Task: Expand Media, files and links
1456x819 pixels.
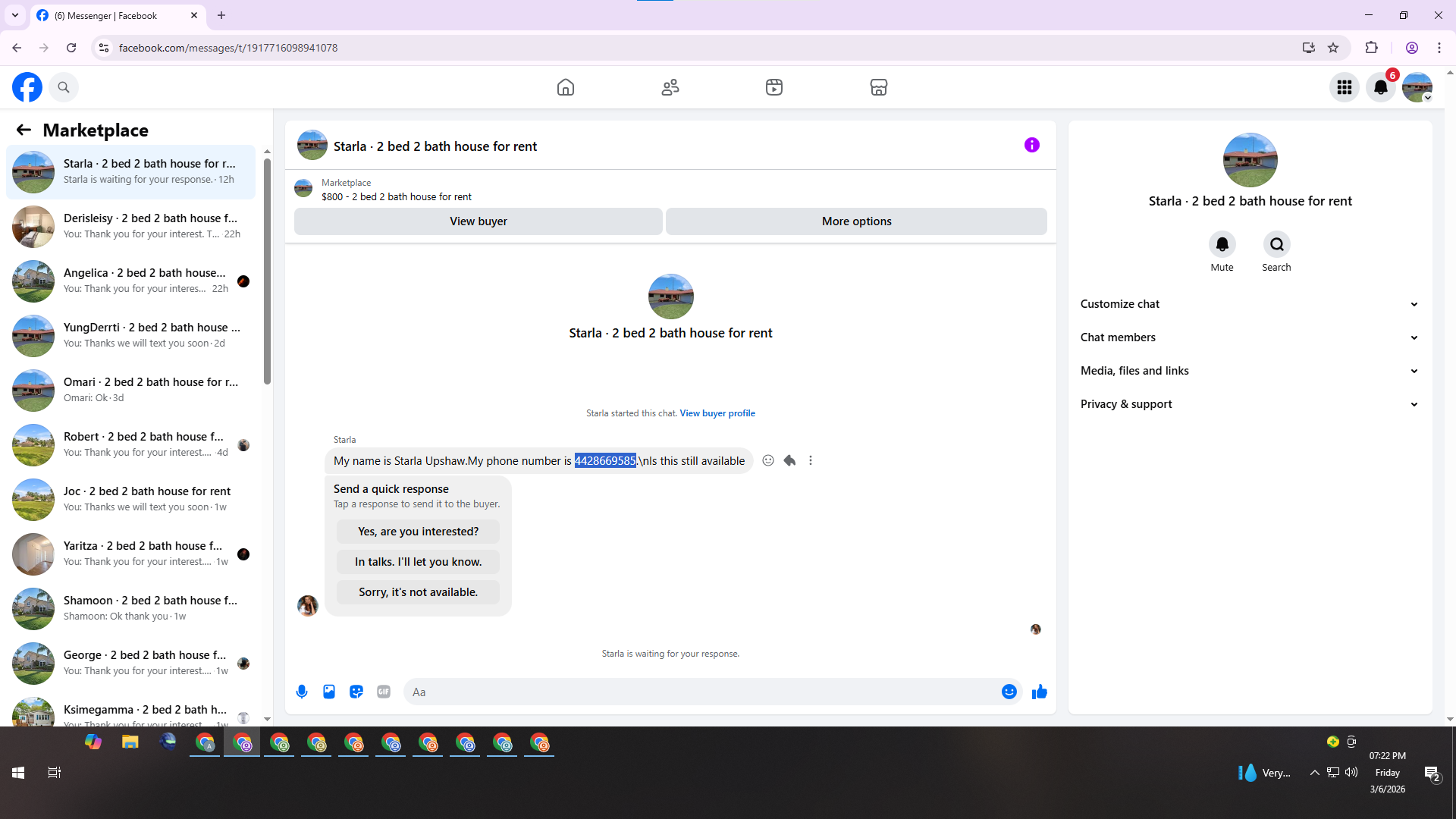Action: click(x=1250, y=371)
